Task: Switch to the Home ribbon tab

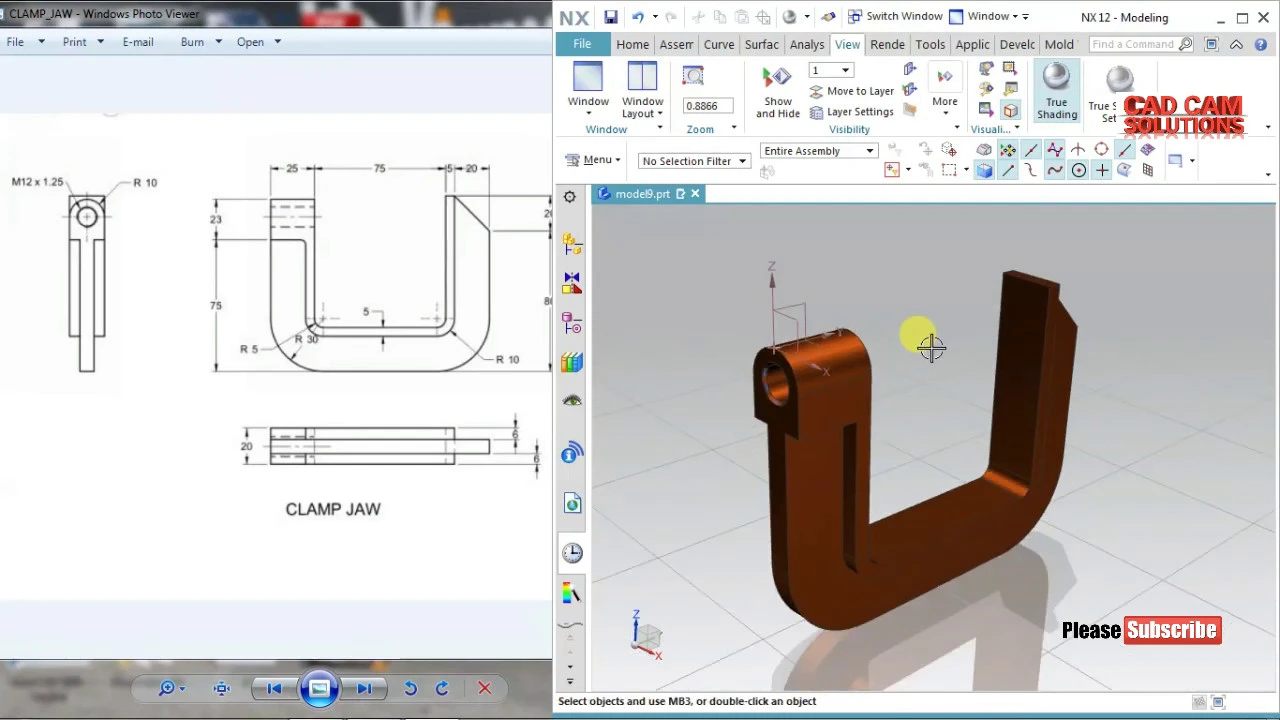Action: [x=632, y=44]
